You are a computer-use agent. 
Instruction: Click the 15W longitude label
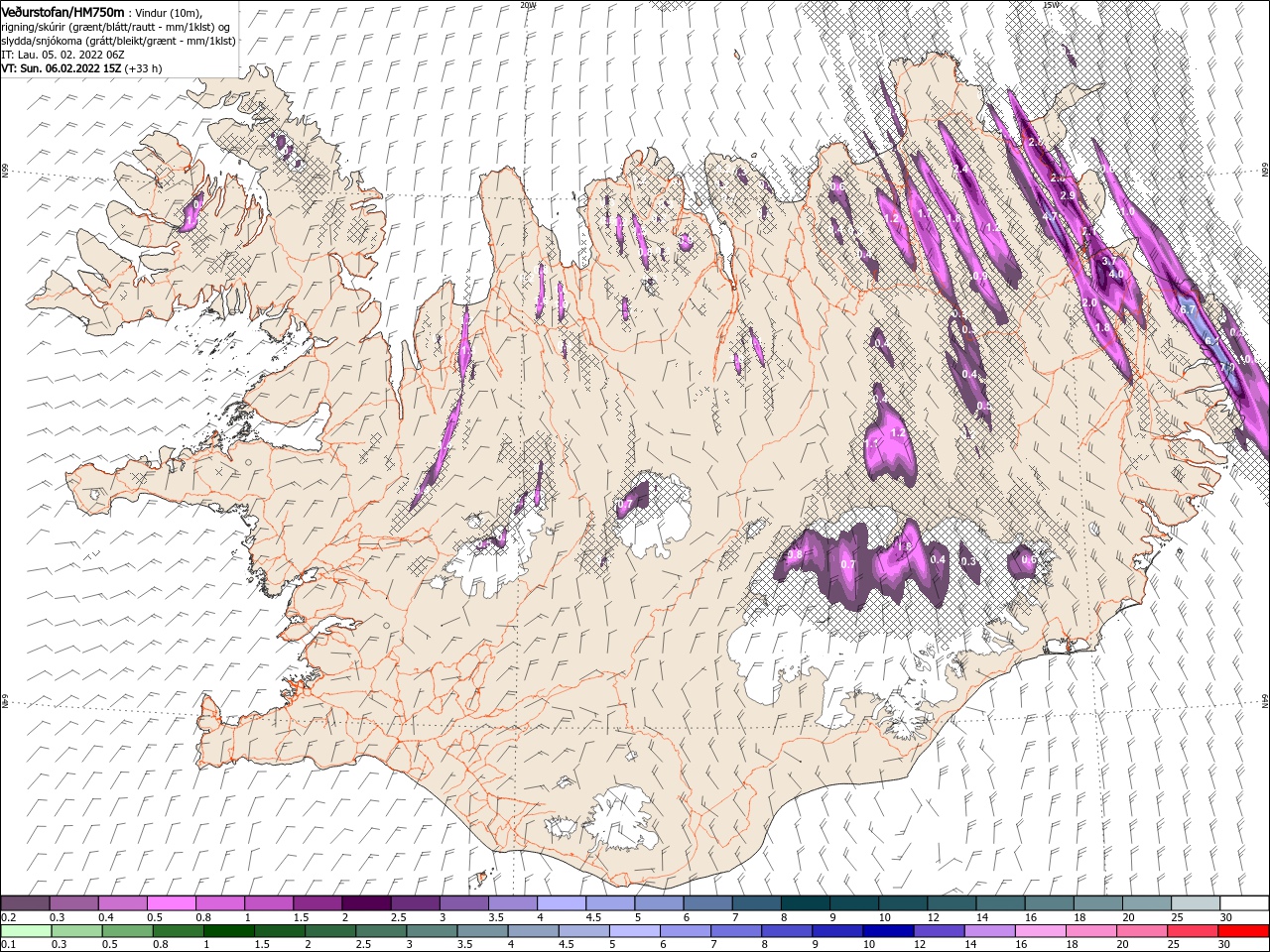click(1051, 5)
